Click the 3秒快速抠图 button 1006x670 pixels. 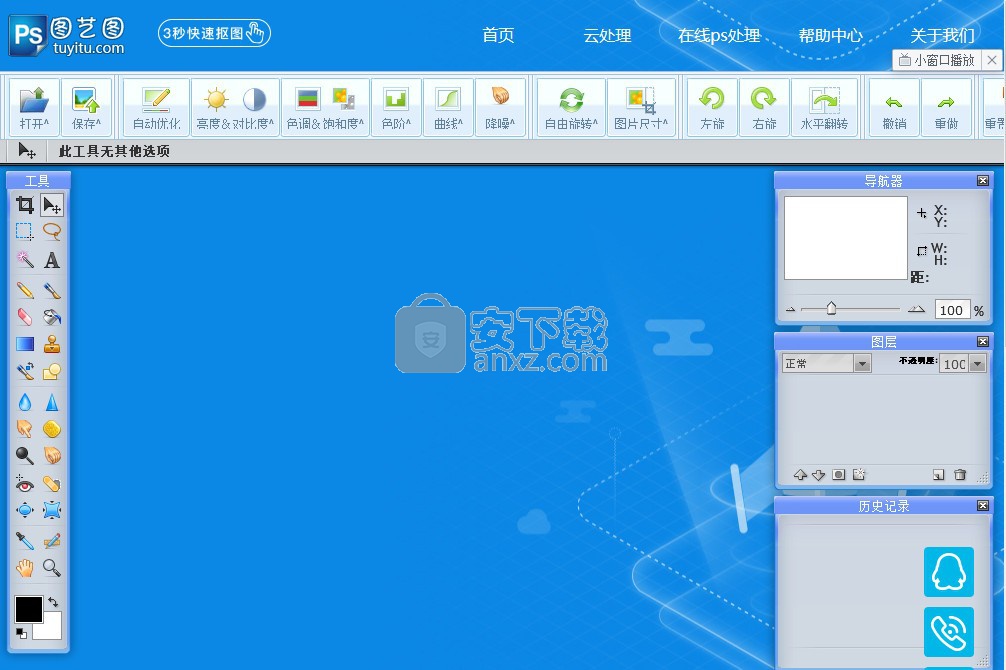[214, 33]
